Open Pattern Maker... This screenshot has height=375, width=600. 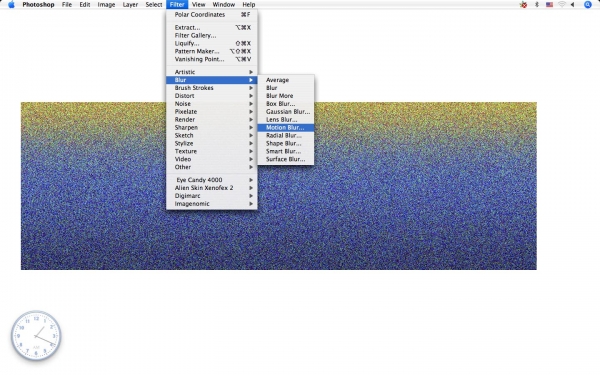(x=212, y=51)
